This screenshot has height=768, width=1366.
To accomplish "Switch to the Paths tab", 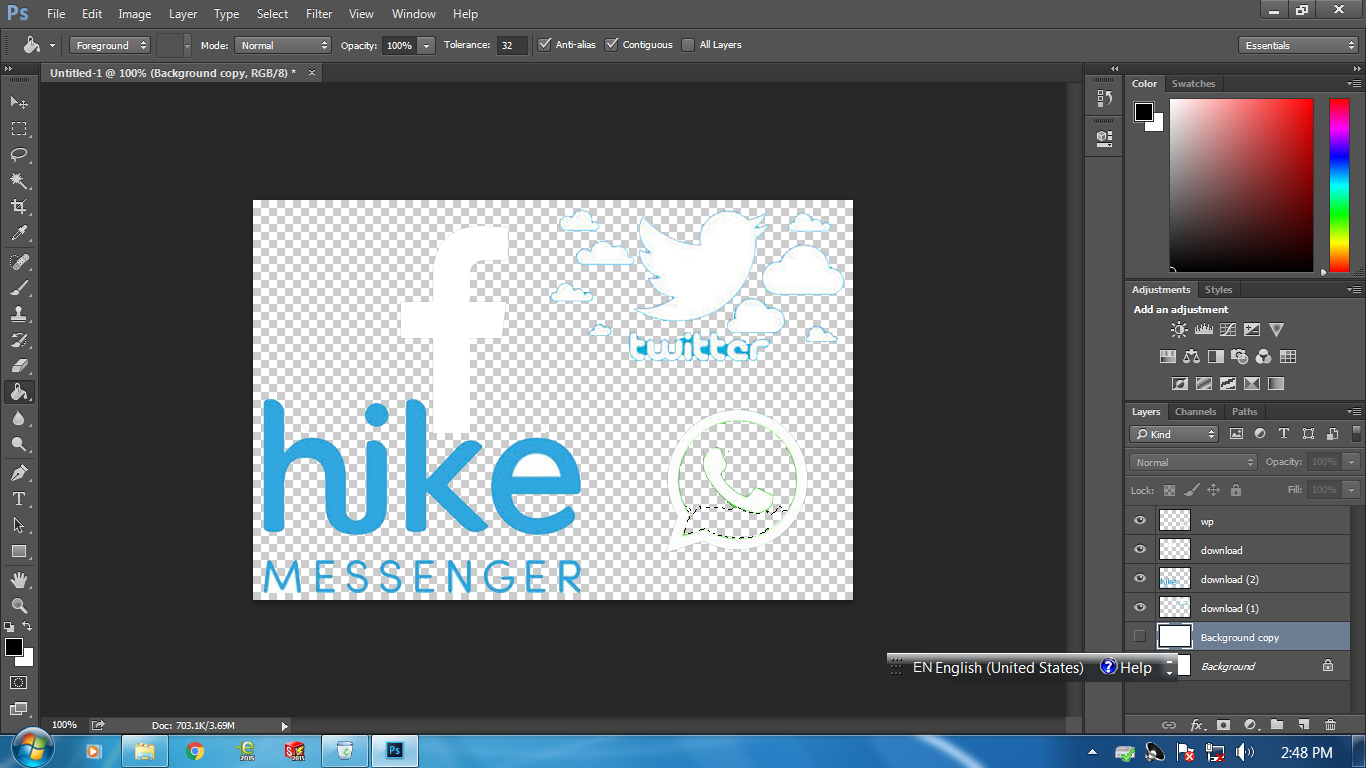I will [x=1245, y=411].
